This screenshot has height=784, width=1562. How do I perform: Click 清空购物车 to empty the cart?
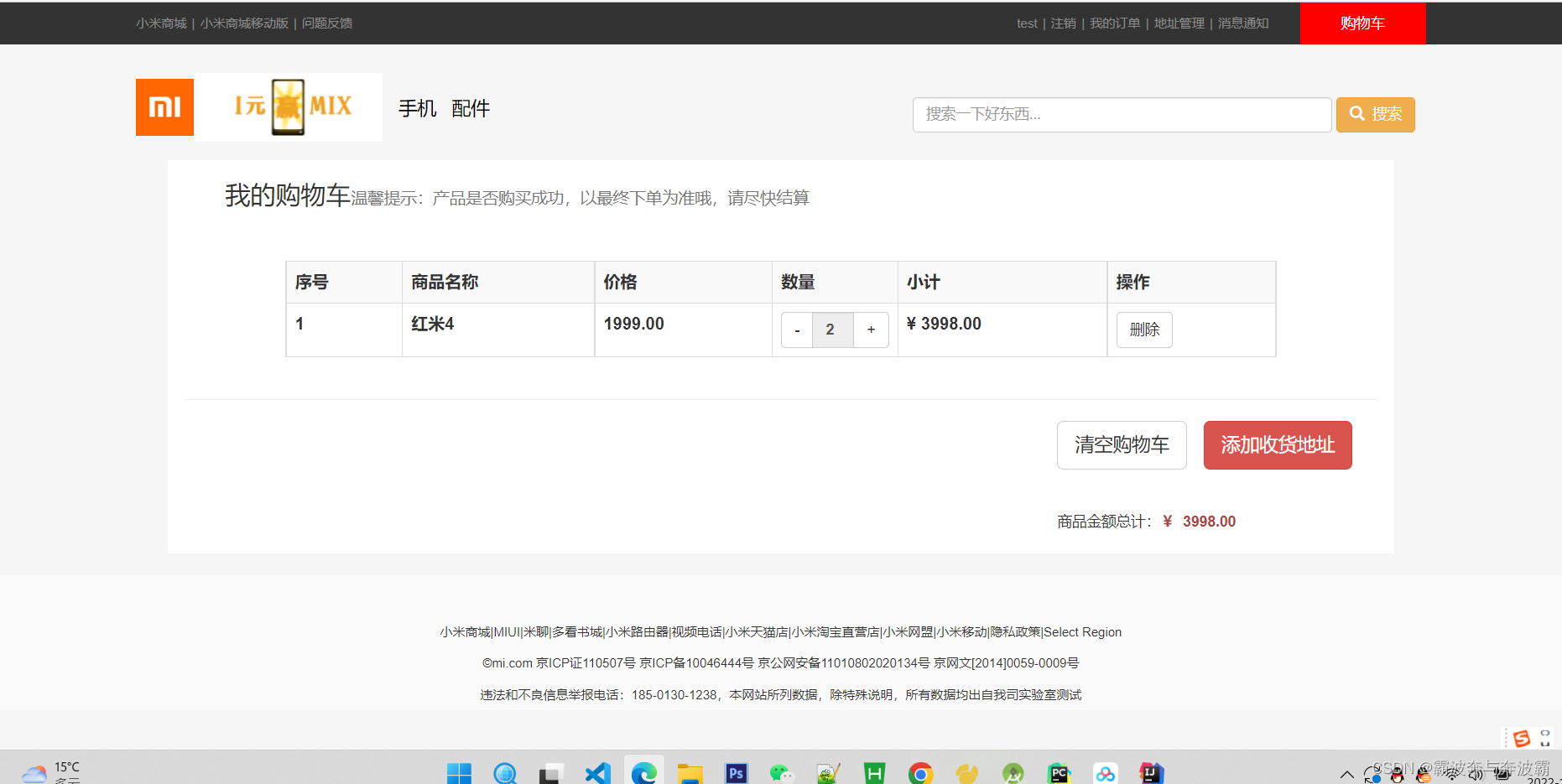point(1122,445)
